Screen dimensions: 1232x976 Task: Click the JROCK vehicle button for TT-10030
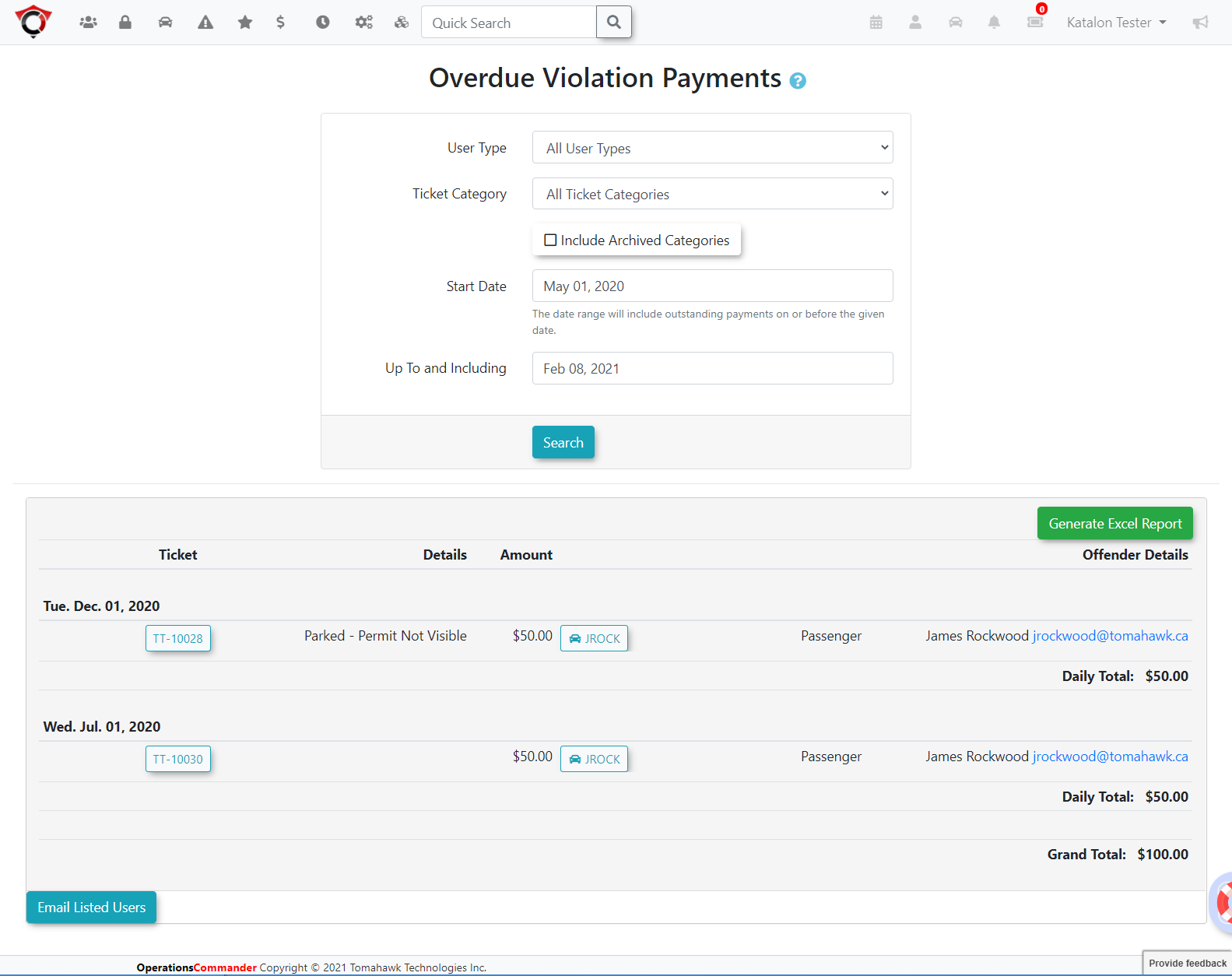(594, 759)
